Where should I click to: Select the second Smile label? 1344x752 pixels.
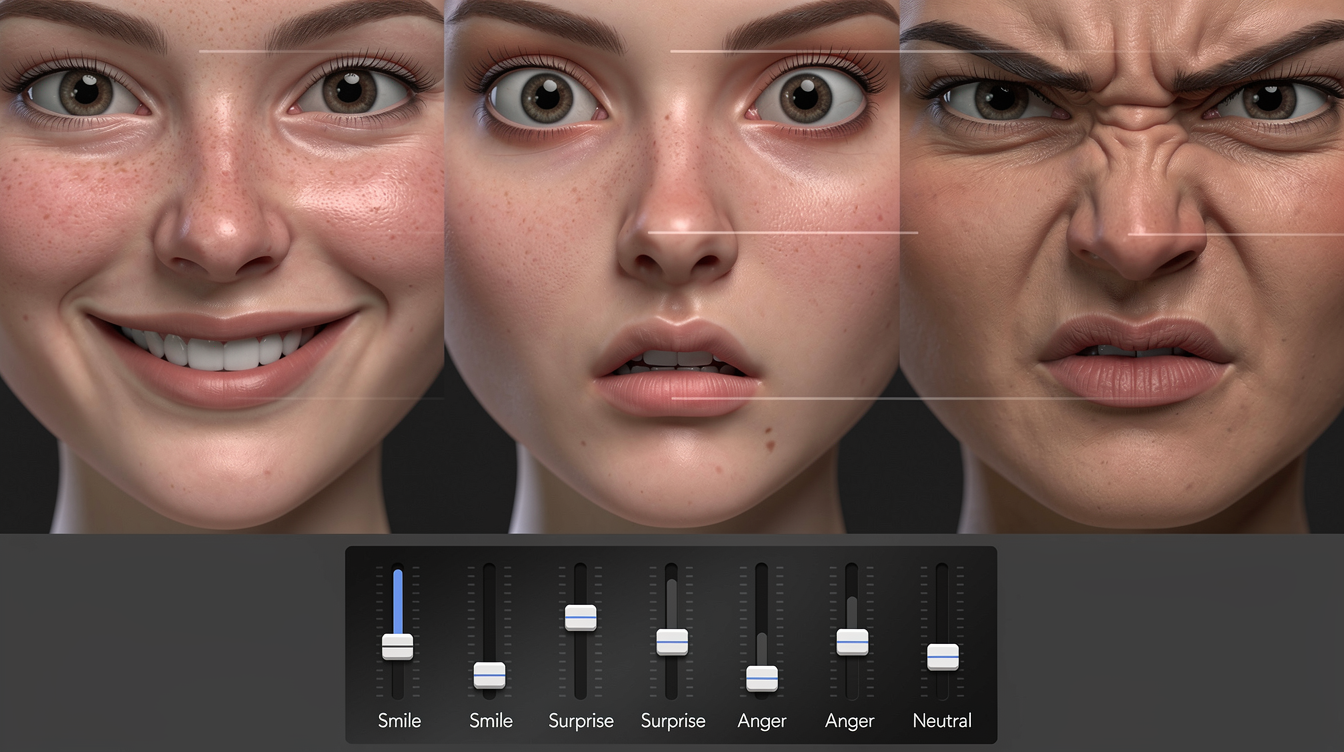pyautogui.click(x=491, y=721)
